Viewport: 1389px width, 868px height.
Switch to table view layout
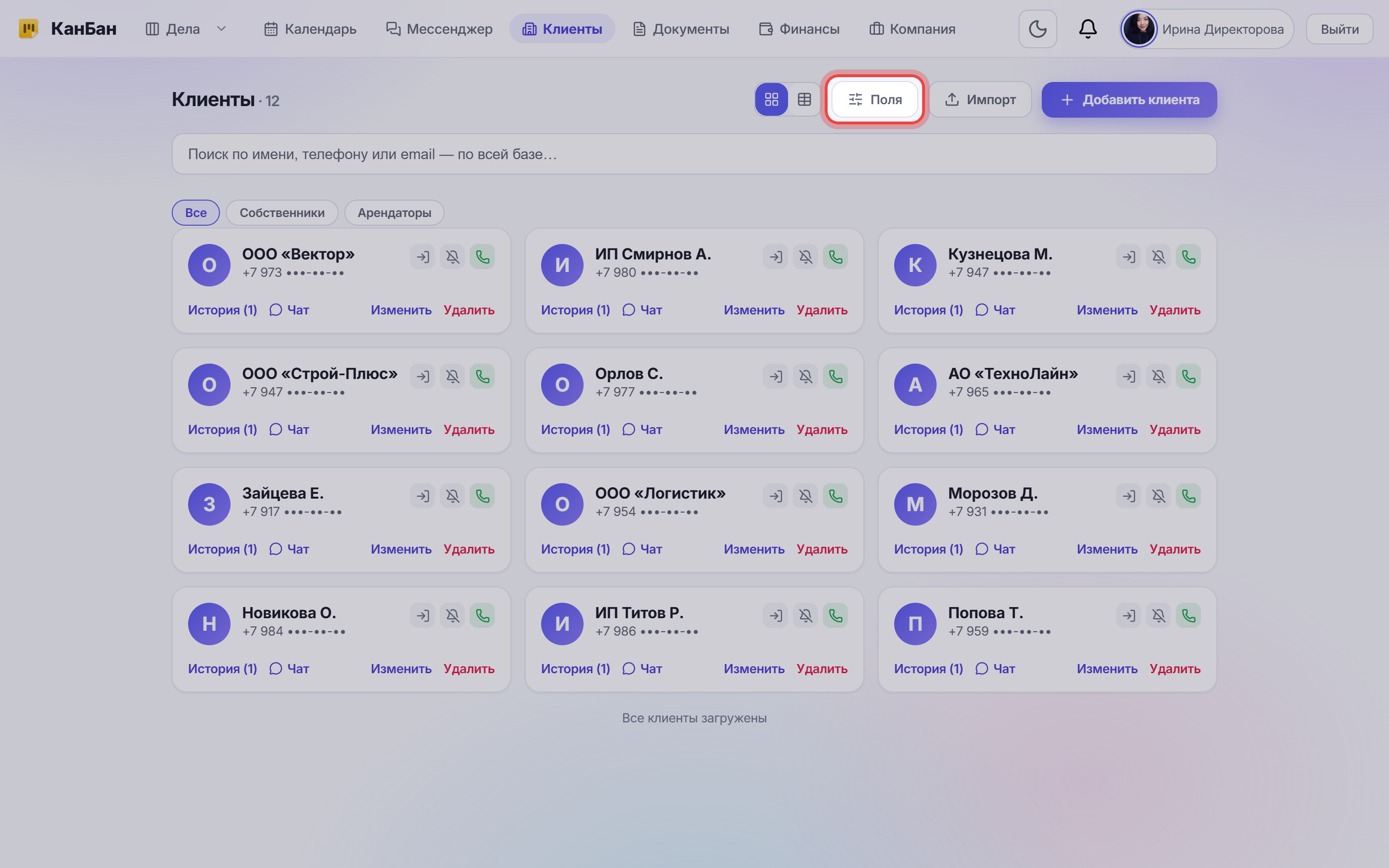(804, 99)
